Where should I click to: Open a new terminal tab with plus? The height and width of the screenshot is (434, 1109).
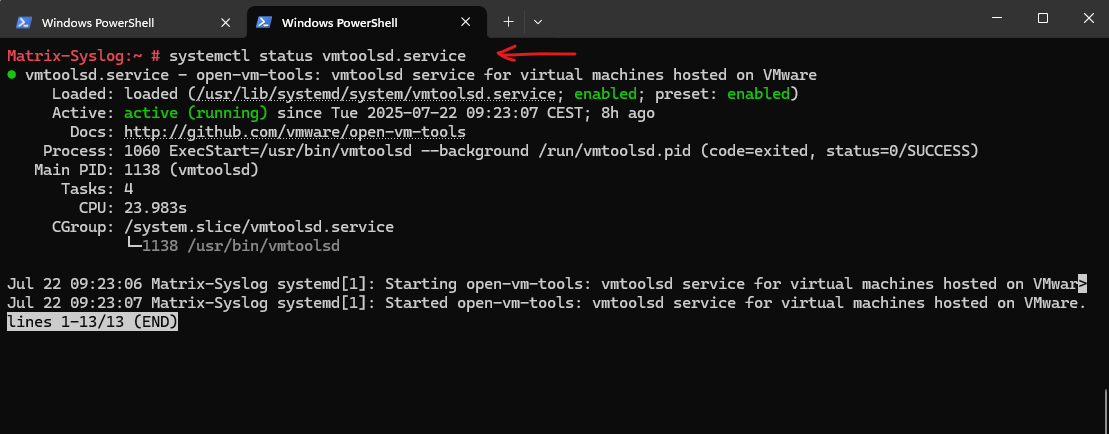pos(508,22)
